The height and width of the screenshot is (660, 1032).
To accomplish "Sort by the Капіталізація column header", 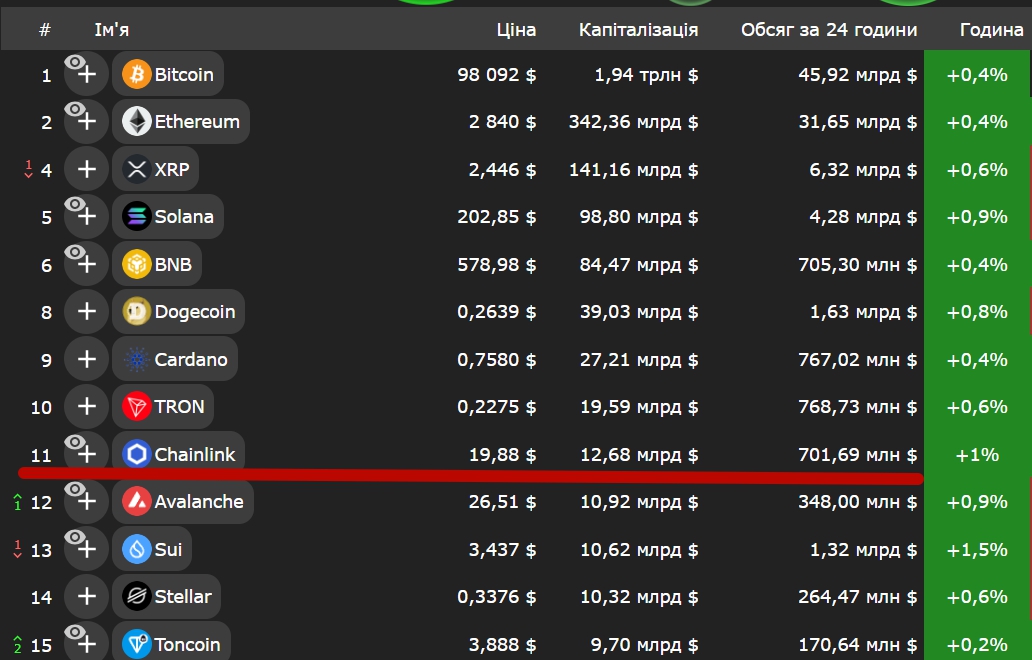I will pyautogui.click(x=638, y=30).
